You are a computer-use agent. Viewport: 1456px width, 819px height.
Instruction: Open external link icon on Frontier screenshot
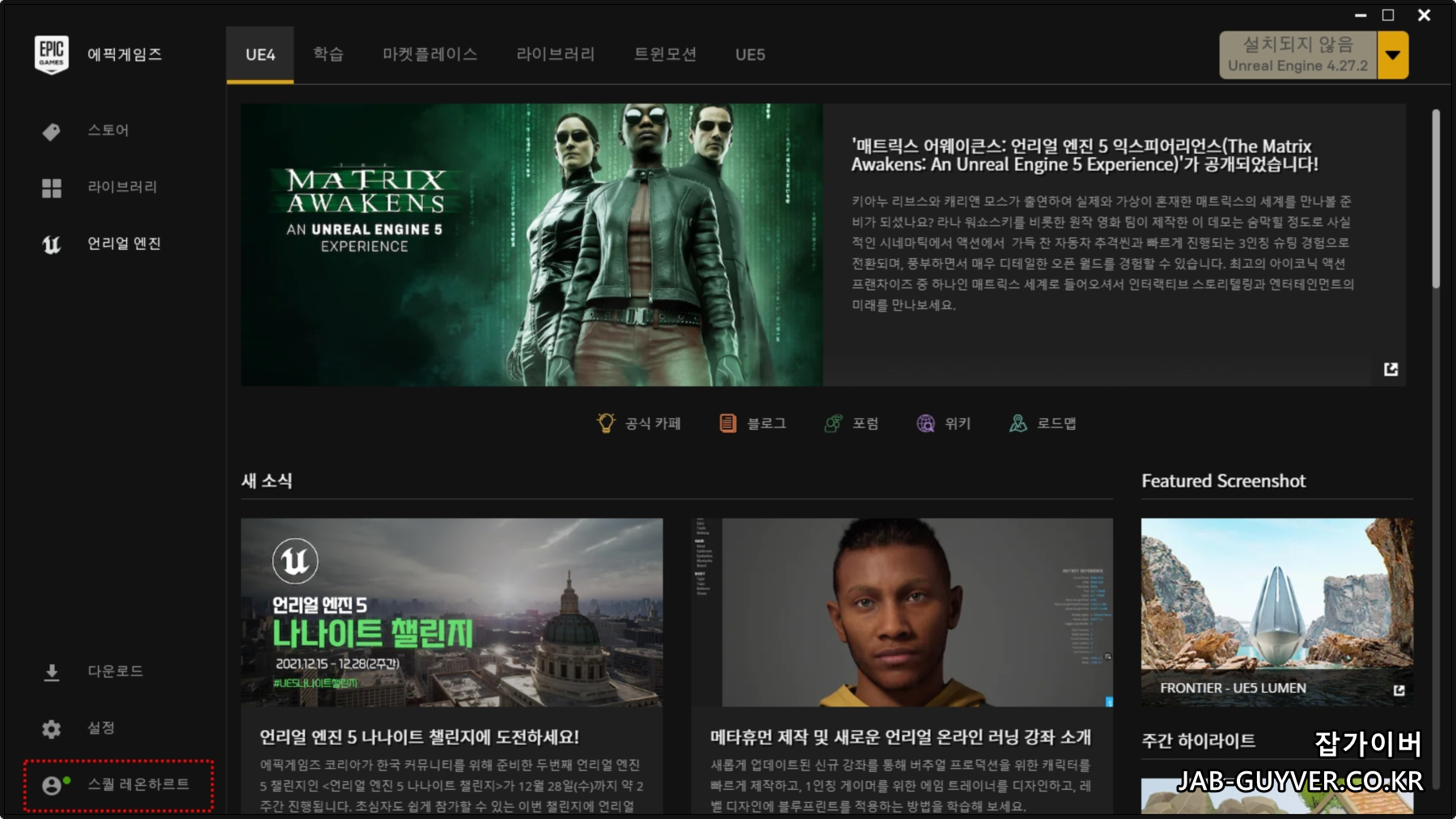pos(1399,690)
